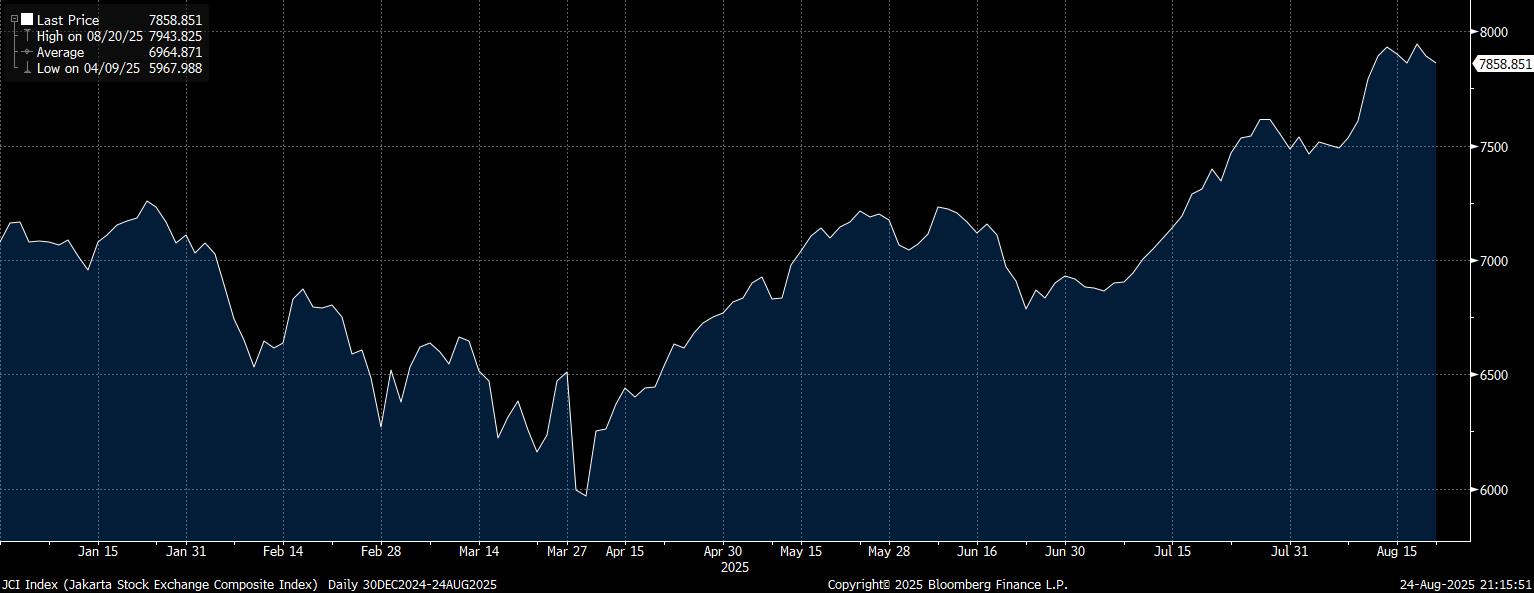1534x593 pixels.
Task: Click the white Last Price color swatch
Action: click(x=27, y=19)
